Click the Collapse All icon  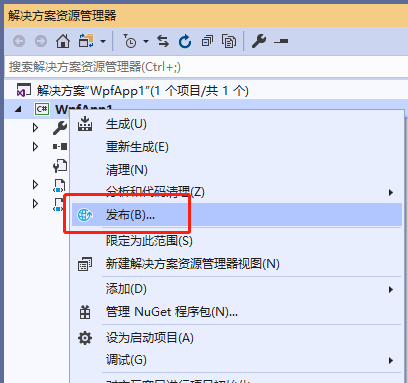(x=207, y=41)
